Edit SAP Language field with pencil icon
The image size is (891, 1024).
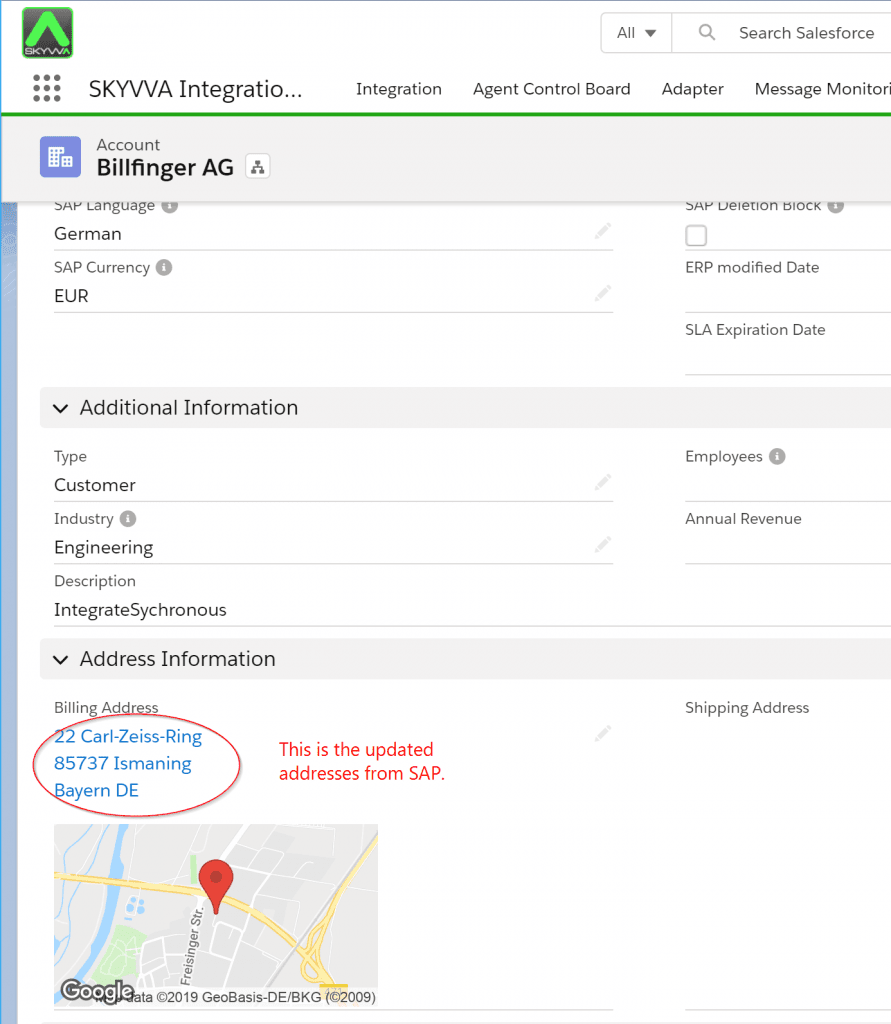pos(602,232)
